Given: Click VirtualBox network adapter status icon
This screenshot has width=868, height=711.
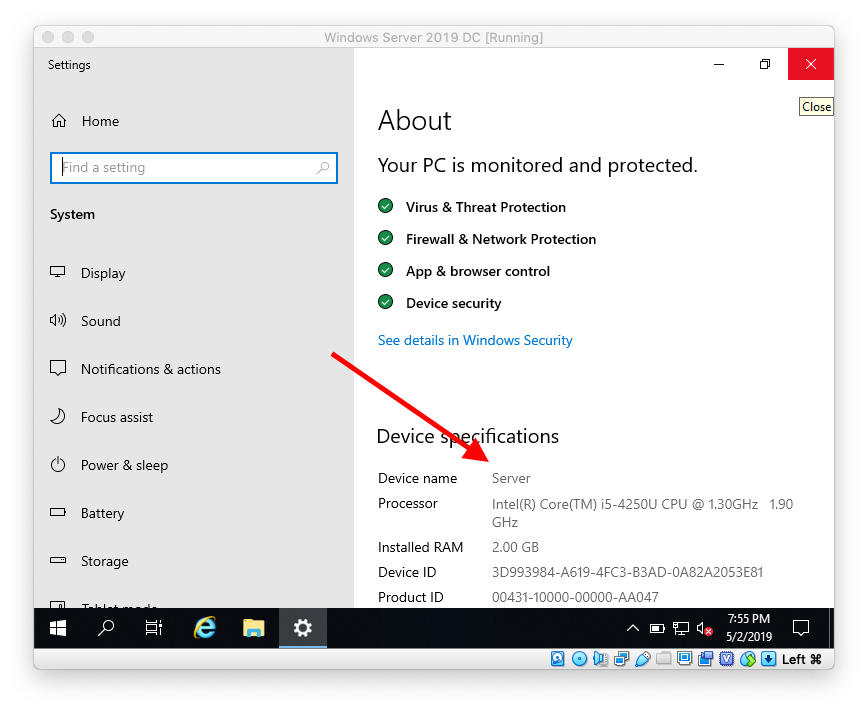Looking at the screenshot, I should pyautogui.click(x=621, y=659).
